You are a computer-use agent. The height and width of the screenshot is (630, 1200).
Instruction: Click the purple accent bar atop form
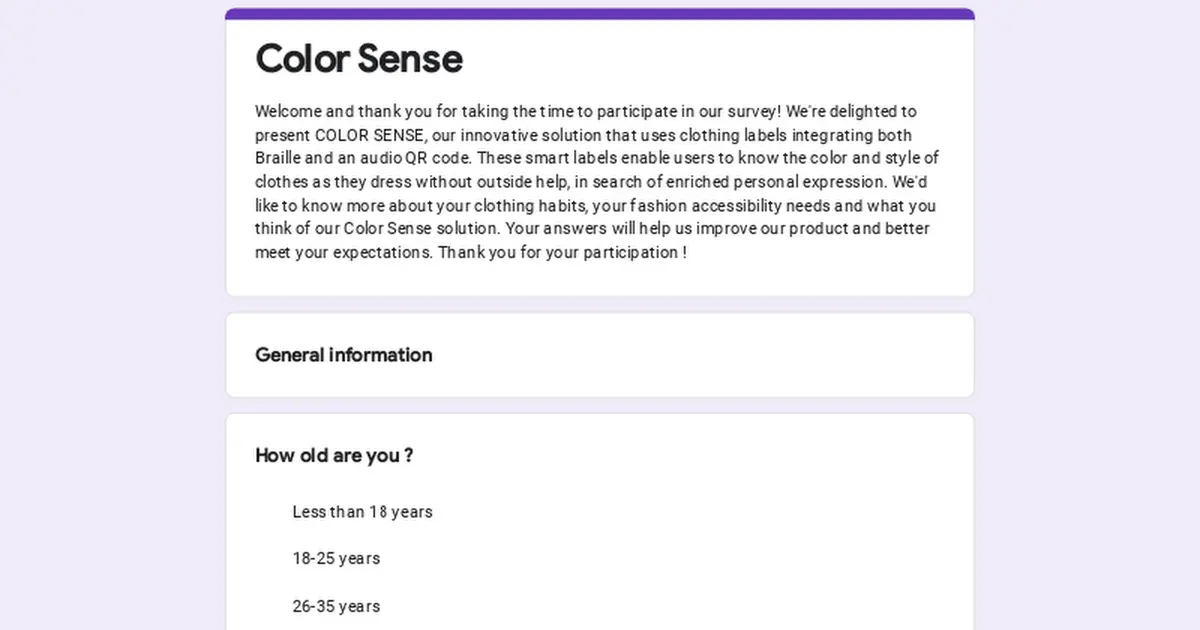(600, 14)
